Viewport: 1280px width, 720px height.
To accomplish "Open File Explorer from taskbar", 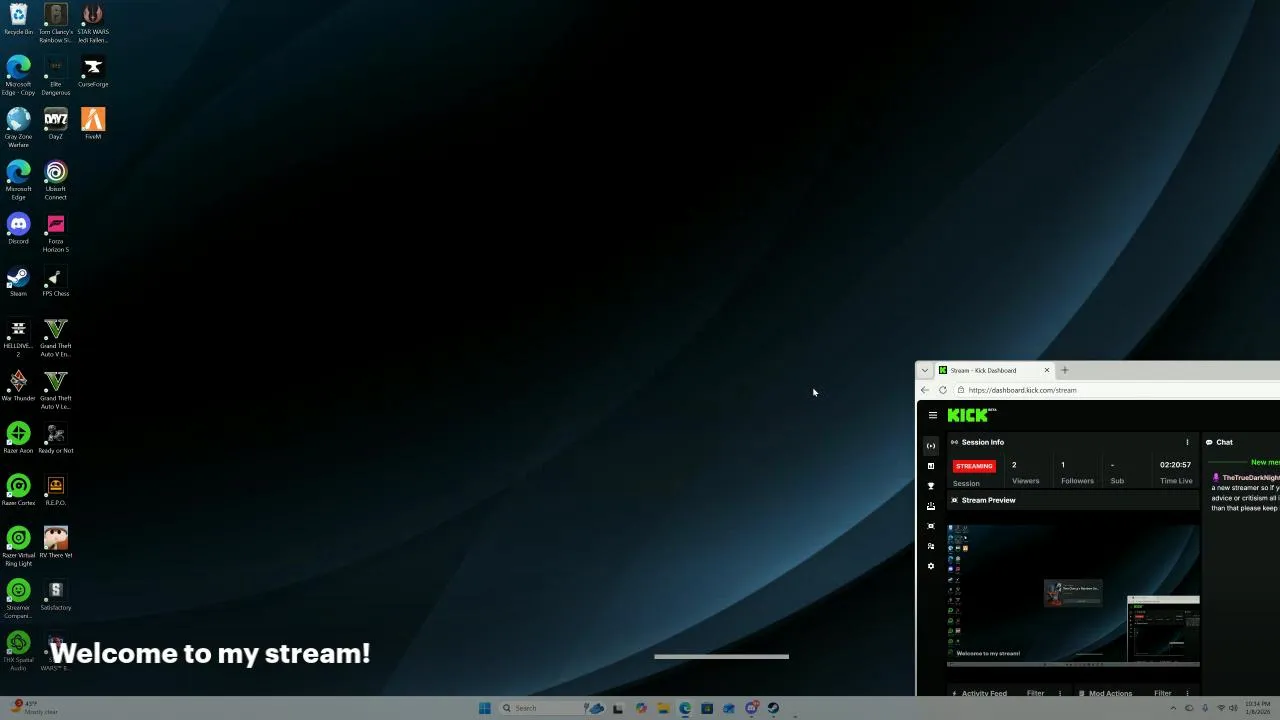I will pos(663,708).
